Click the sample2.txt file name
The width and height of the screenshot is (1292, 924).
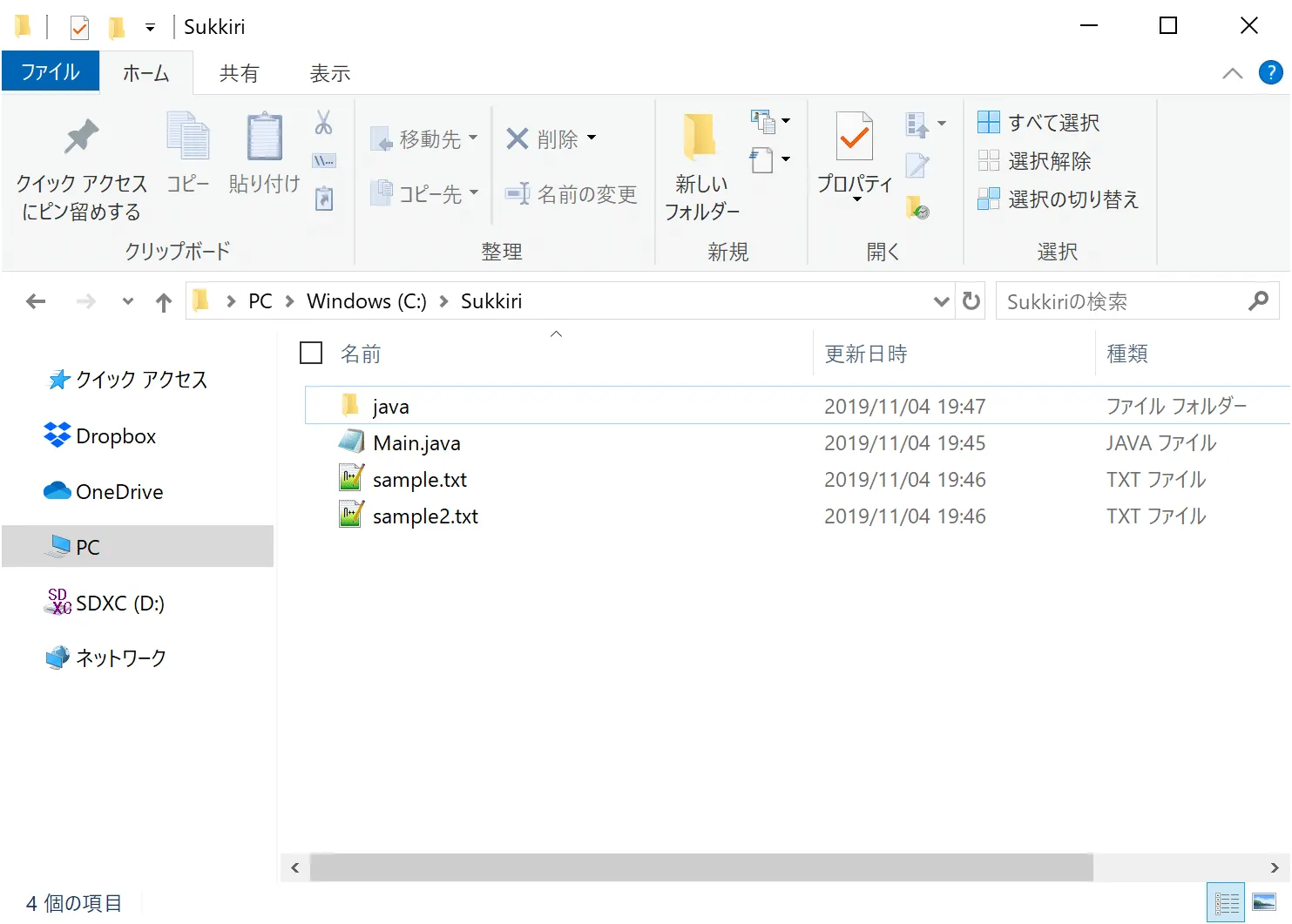[x=425, y=516]
